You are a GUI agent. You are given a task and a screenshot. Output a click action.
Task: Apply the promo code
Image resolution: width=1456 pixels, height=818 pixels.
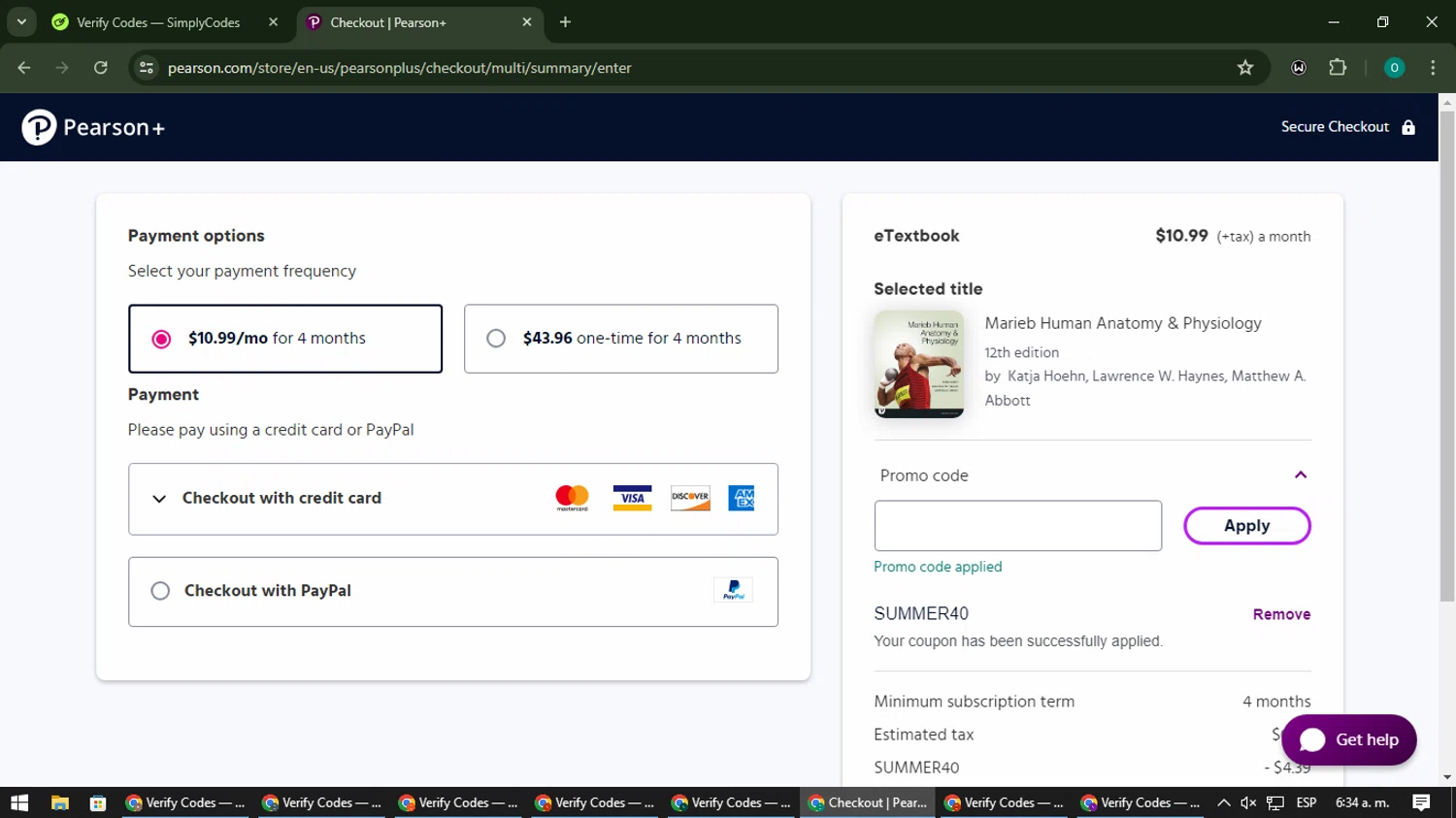click(1247, 526)
